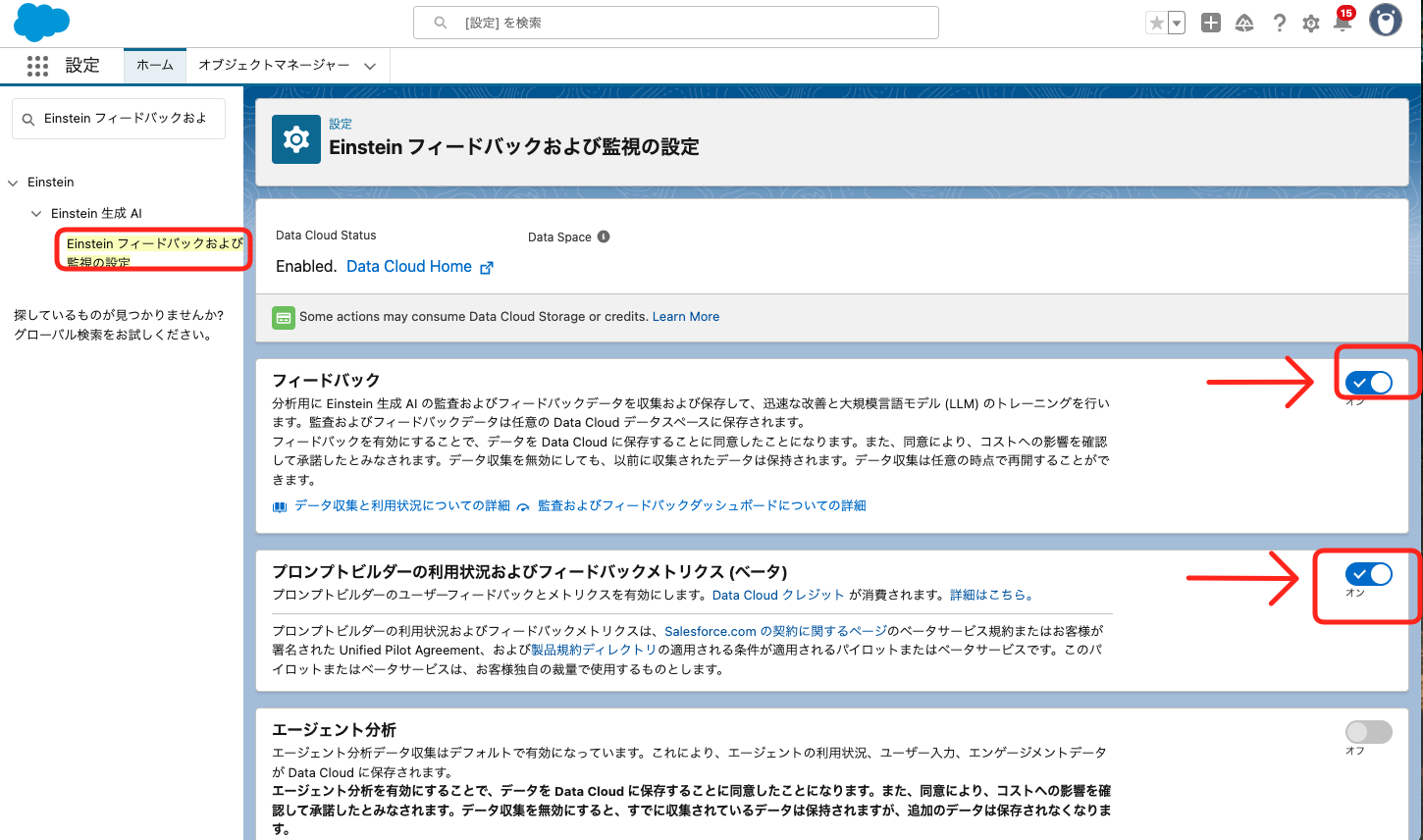The image size is (1423, 840).
Task: Collapse the Einstein tree node
Action: tap(13, 183)
